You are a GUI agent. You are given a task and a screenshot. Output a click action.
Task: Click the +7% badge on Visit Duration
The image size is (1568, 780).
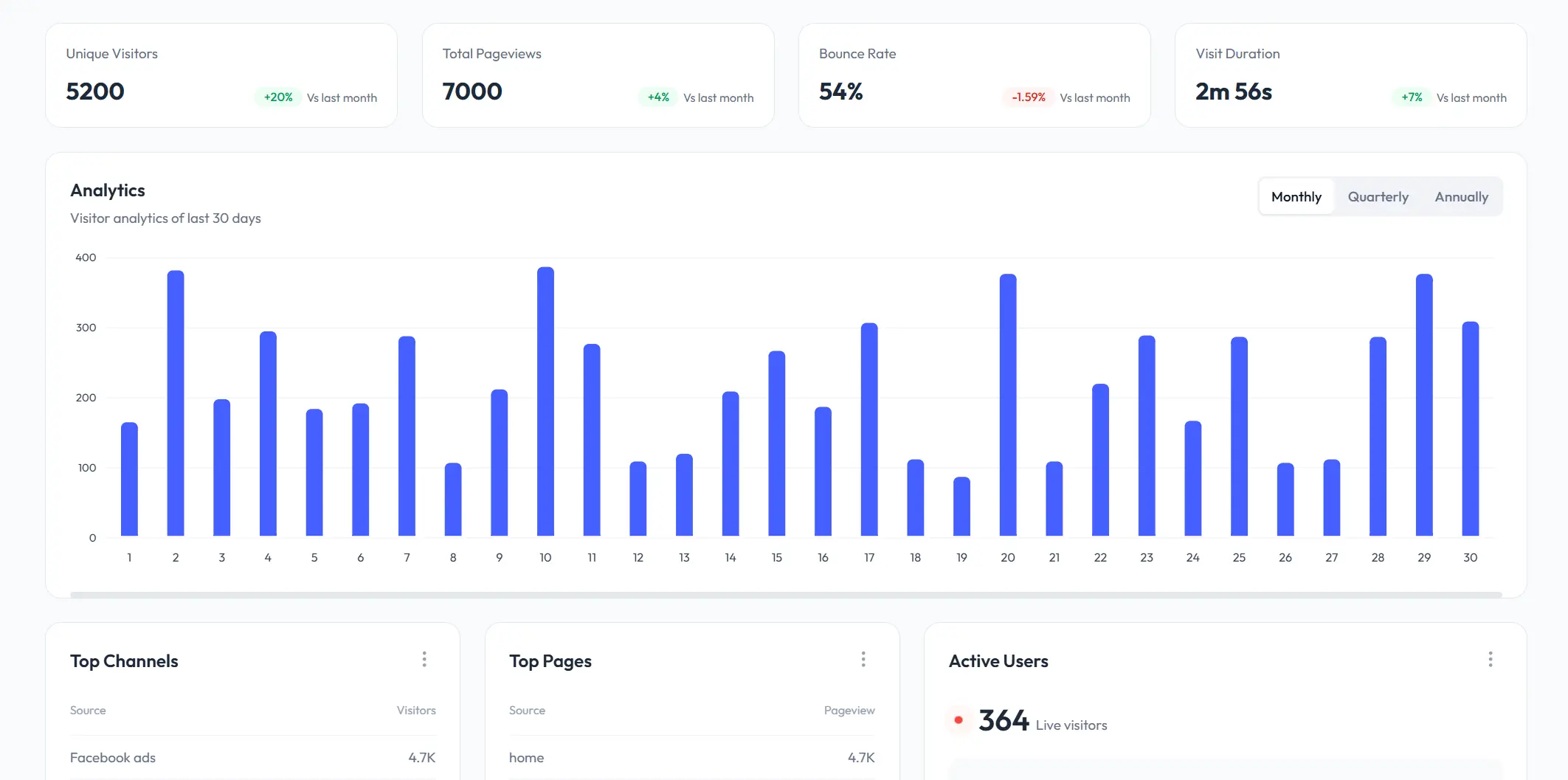coord(1411,97)
